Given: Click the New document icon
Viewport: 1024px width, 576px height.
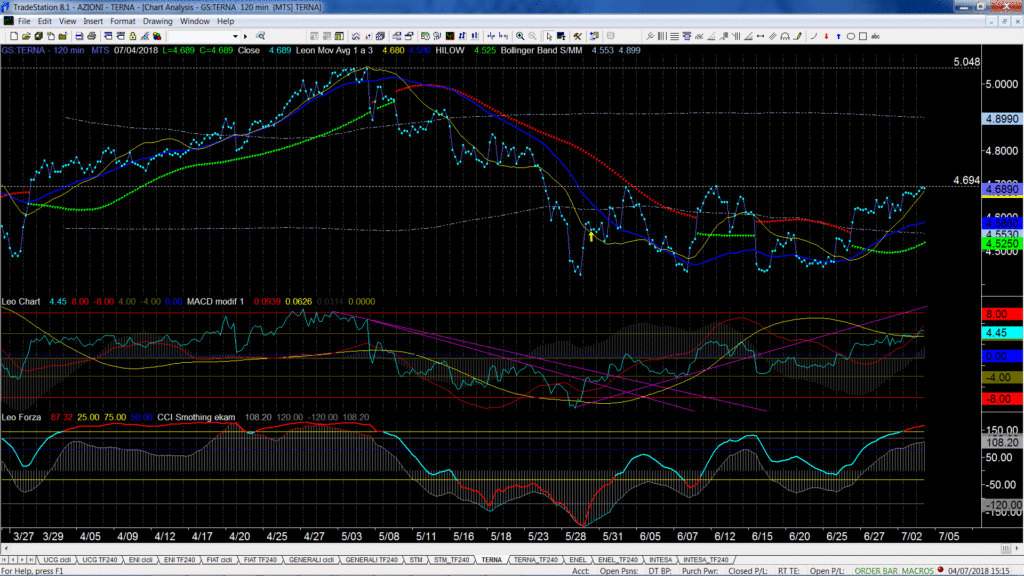Looking at the screenshot, I should (x=14, y=37).
